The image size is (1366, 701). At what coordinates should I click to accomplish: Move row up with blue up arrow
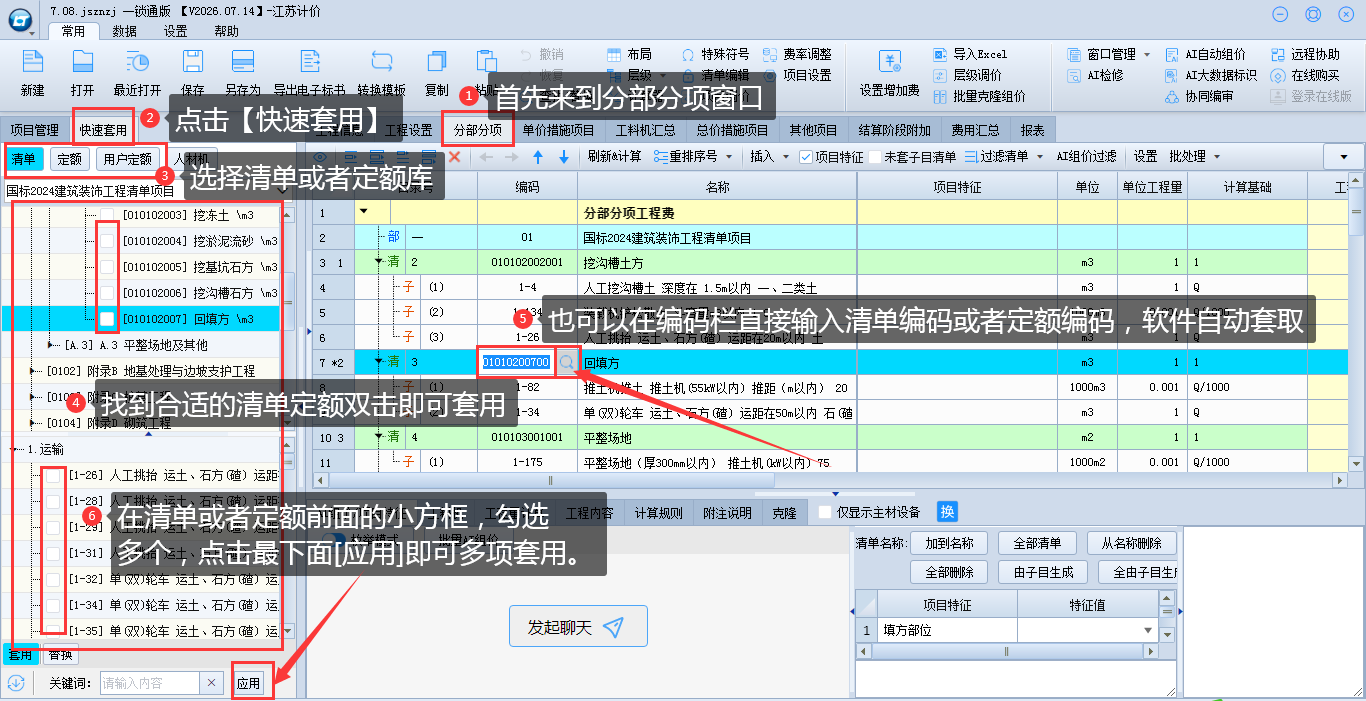[538, 157]
